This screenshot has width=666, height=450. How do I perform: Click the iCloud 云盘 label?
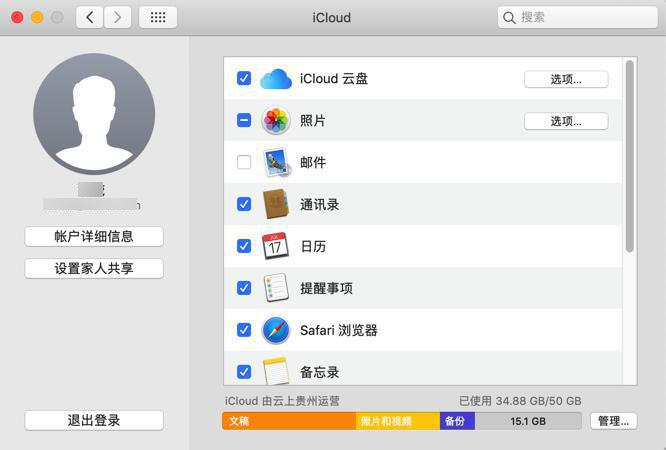click(334, 79)
